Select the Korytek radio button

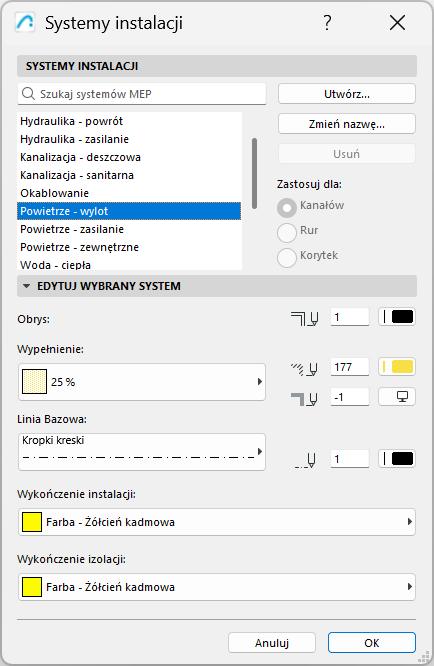(287, 257)
